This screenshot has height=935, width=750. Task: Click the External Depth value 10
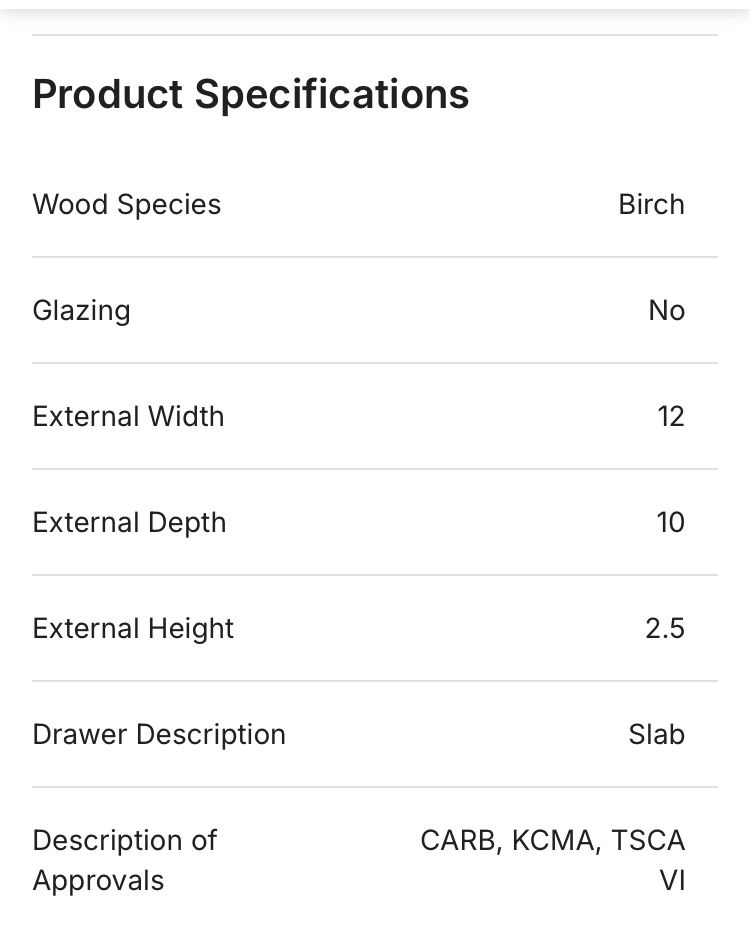(670, 523)
